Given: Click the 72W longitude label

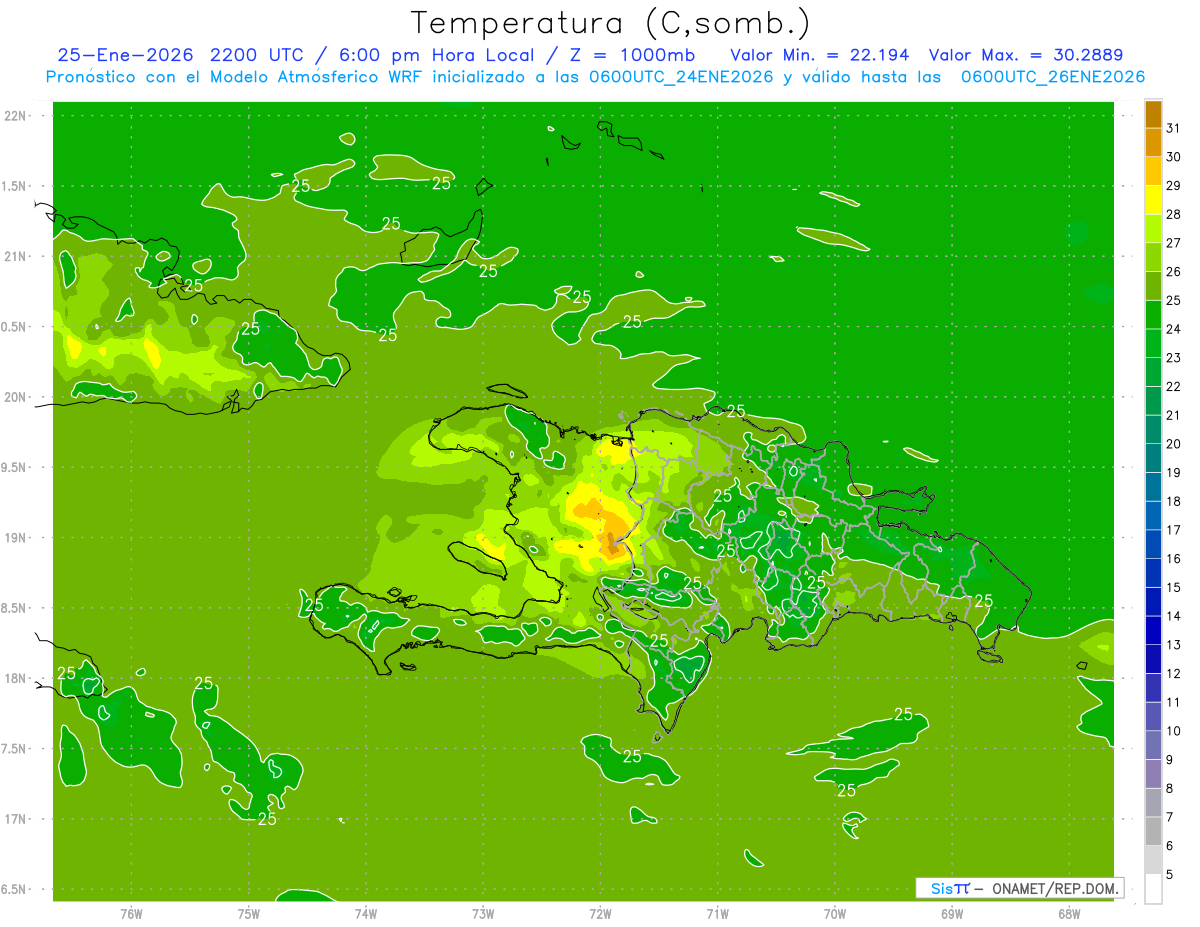Looking at the screenshot, I should coord(600,914).
